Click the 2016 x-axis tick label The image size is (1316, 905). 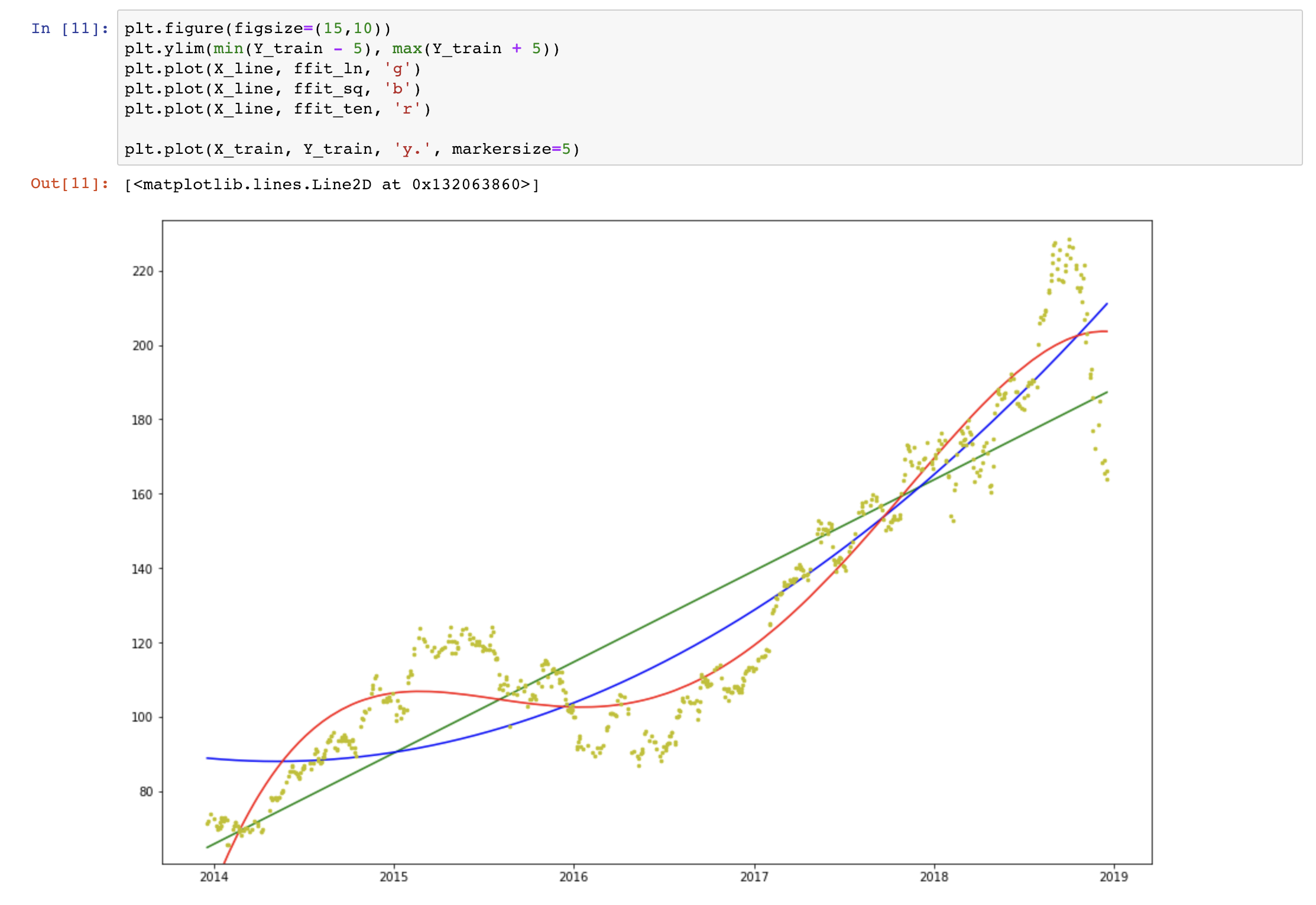coord(573,877)
